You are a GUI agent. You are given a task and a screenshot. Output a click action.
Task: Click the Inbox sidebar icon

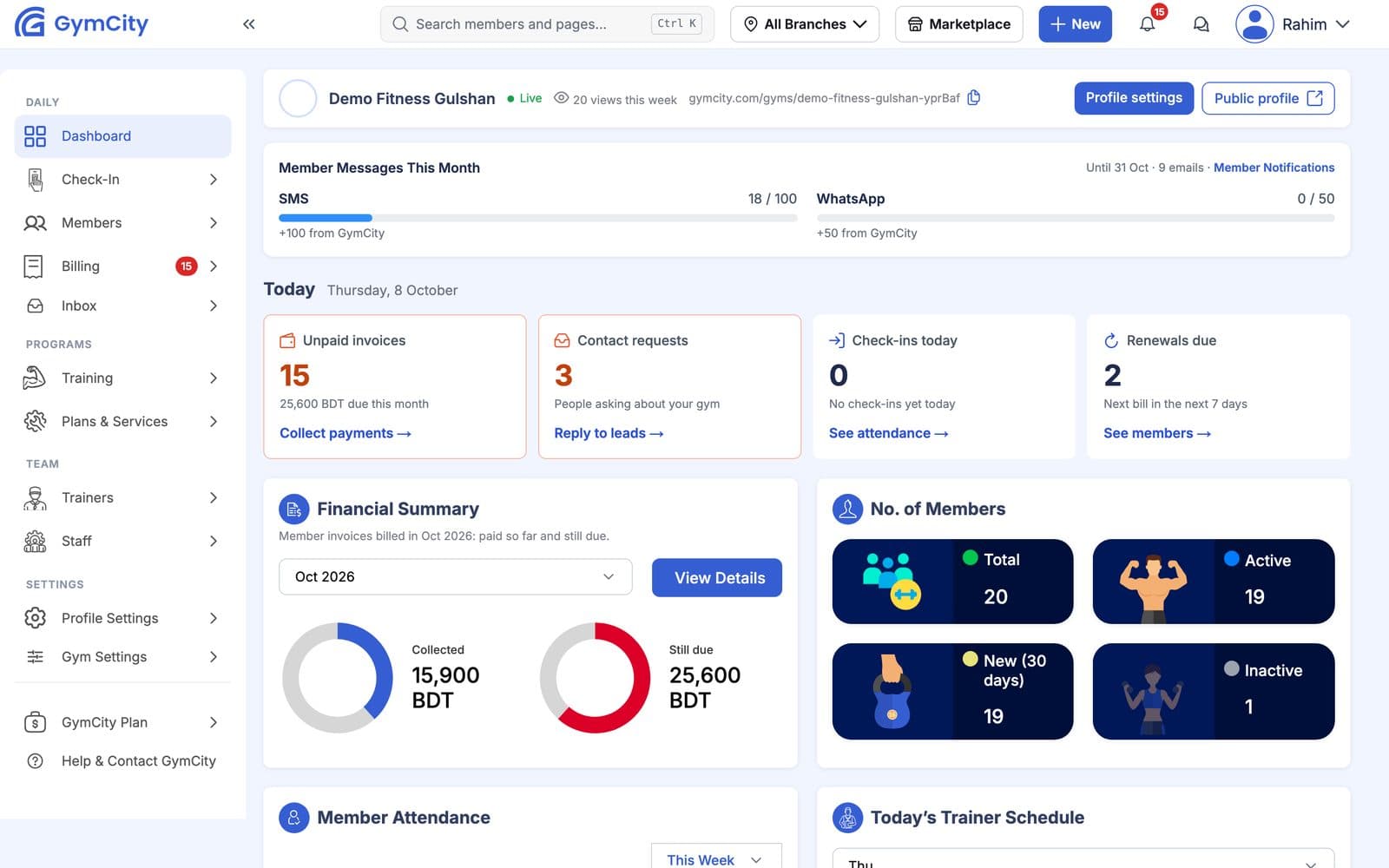click(x=35, y=306)
